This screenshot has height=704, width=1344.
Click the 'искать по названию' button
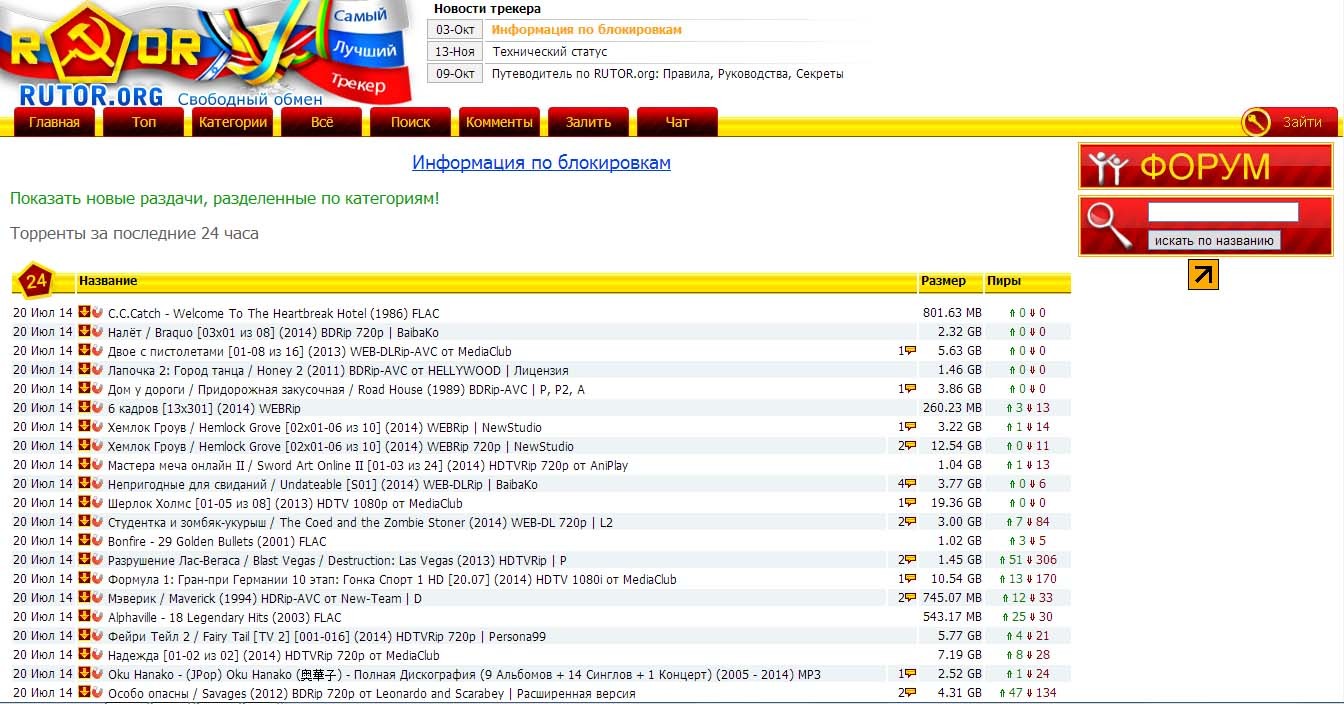pyautogui.click(x=1214, y=240)
